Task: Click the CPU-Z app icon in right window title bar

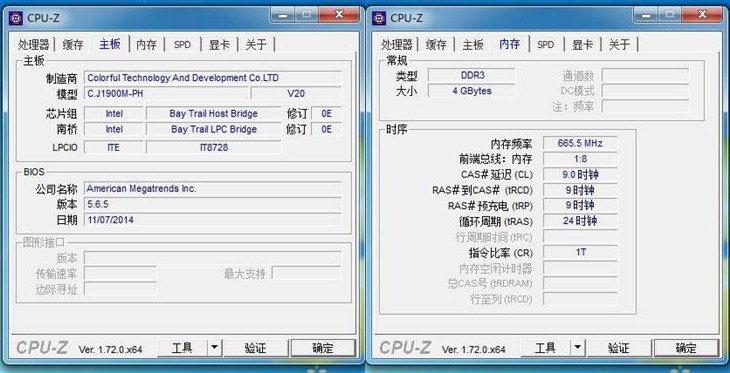Action: pos(379,18)
